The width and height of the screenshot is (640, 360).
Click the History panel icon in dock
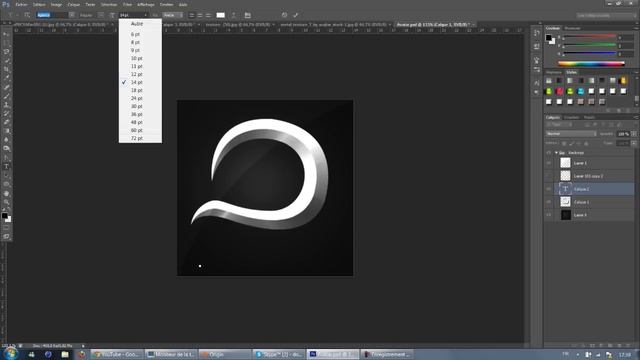pos(536,34)
